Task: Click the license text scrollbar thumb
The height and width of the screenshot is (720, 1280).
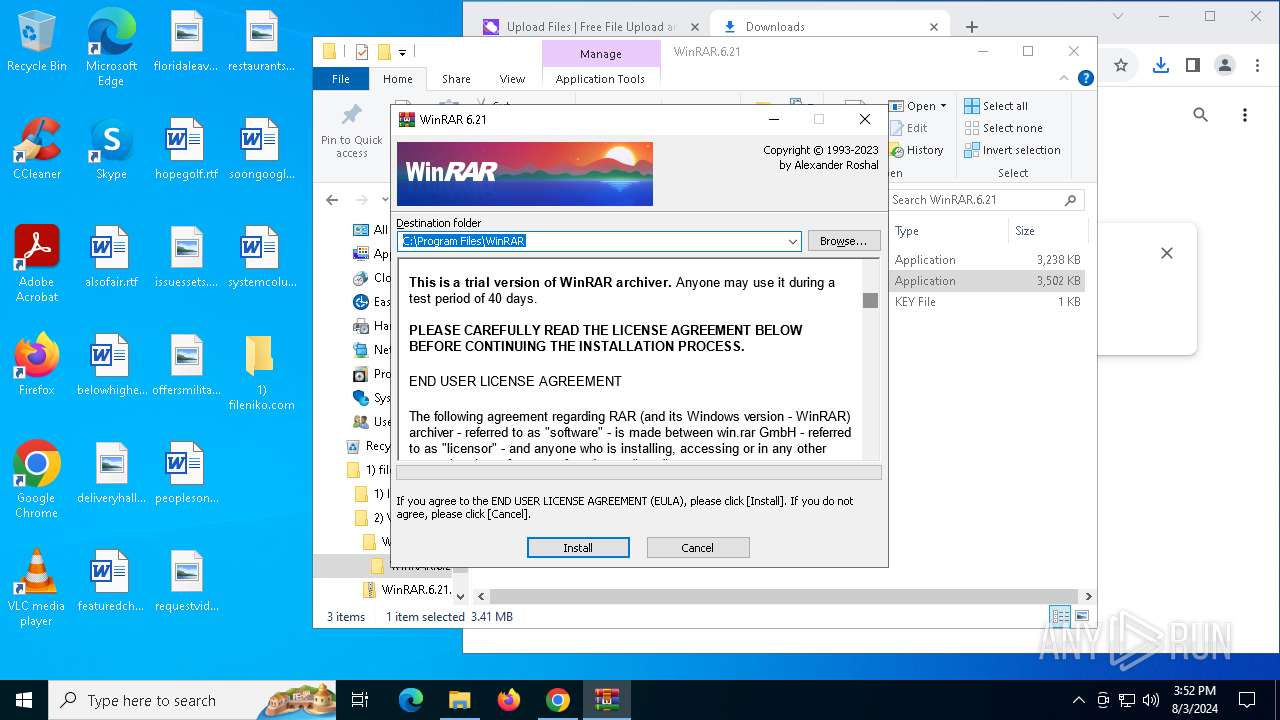Action: (x=870, y=300)
